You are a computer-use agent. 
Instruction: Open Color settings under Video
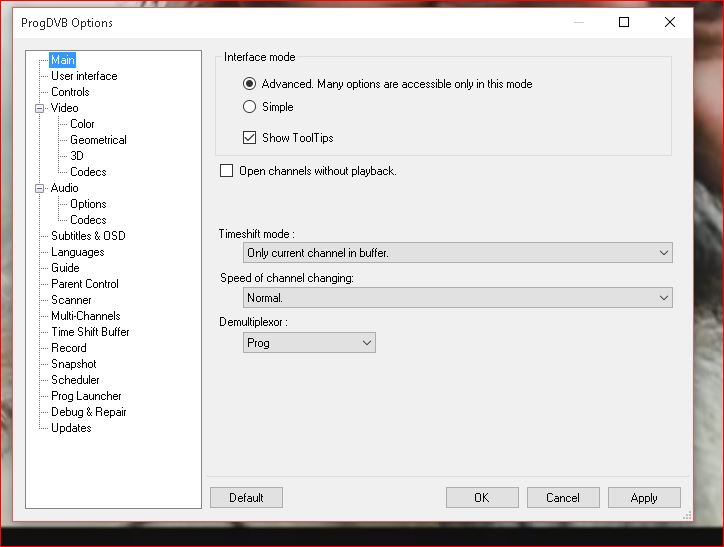click(82, 124)
